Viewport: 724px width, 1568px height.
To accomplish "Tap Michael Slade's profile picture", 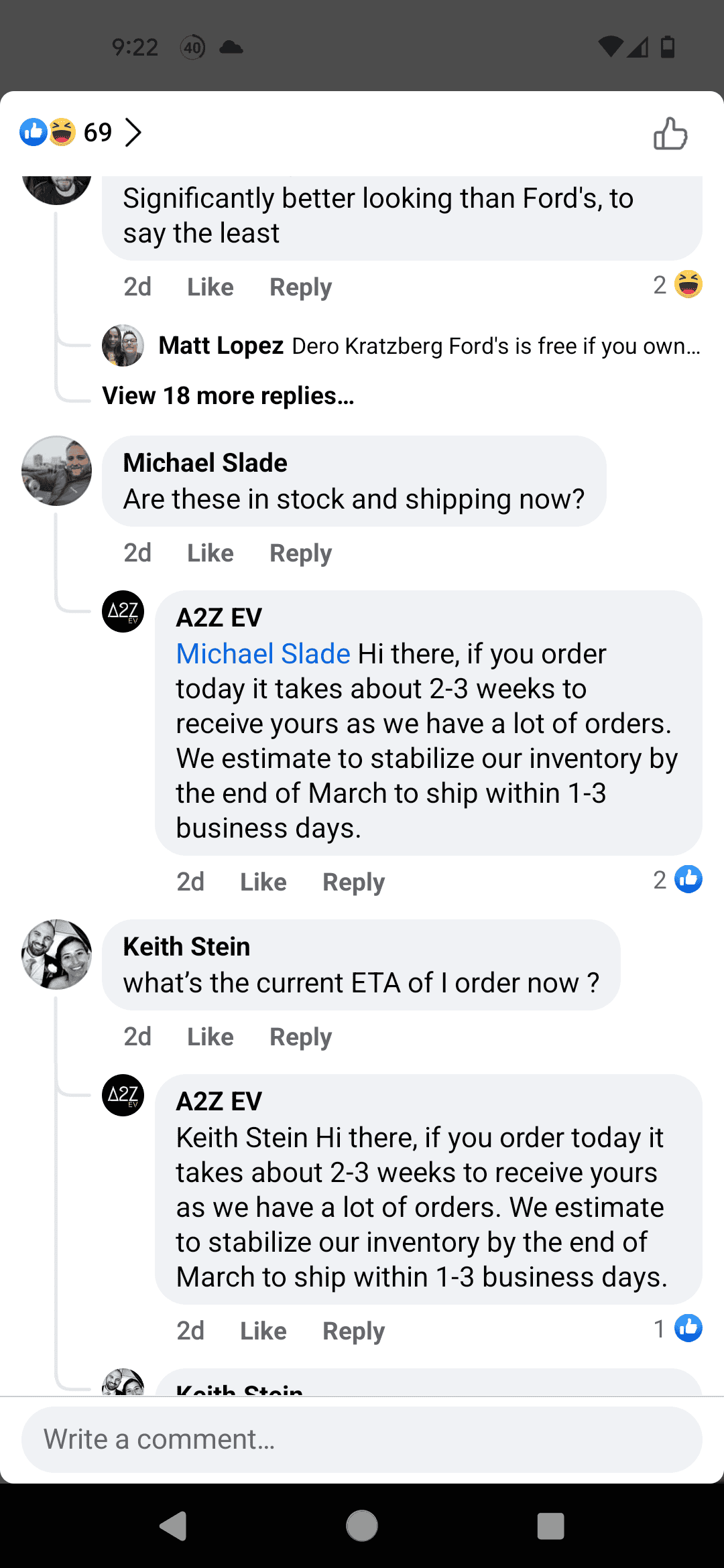I will pos(56,472).
